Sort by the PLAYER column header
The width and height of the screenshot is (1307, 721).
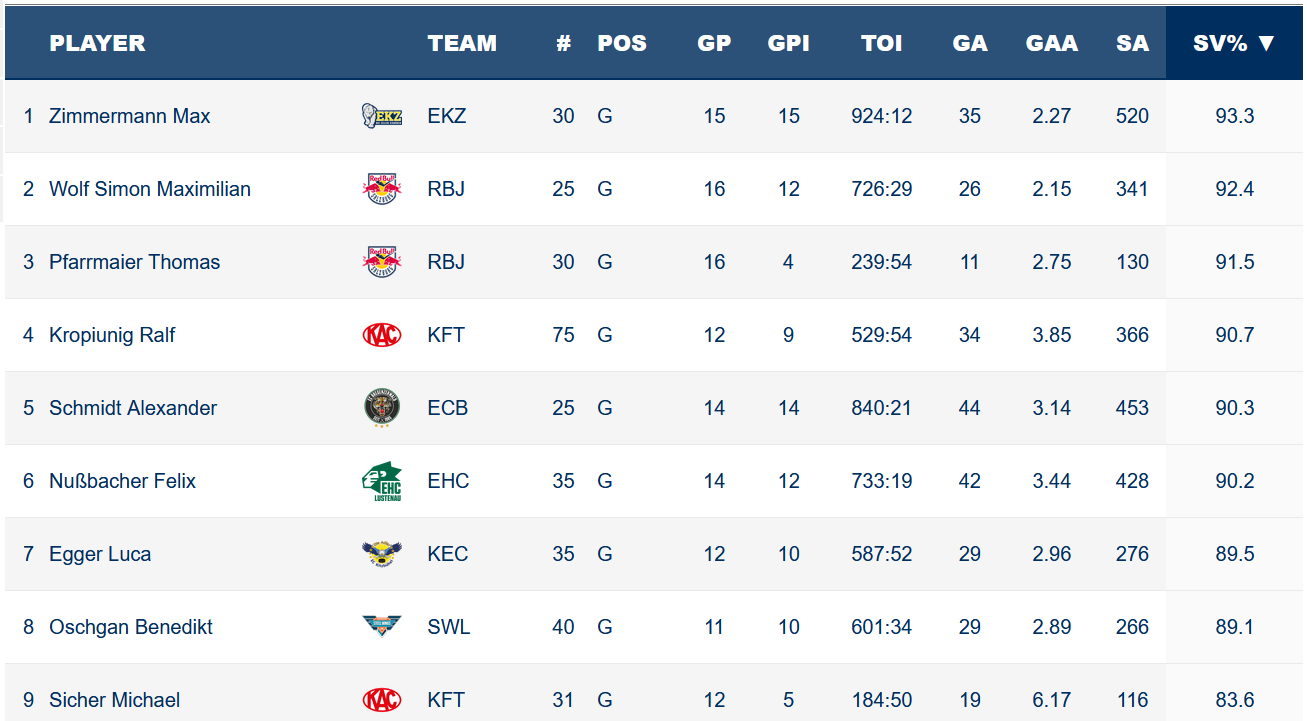point(97,43)
